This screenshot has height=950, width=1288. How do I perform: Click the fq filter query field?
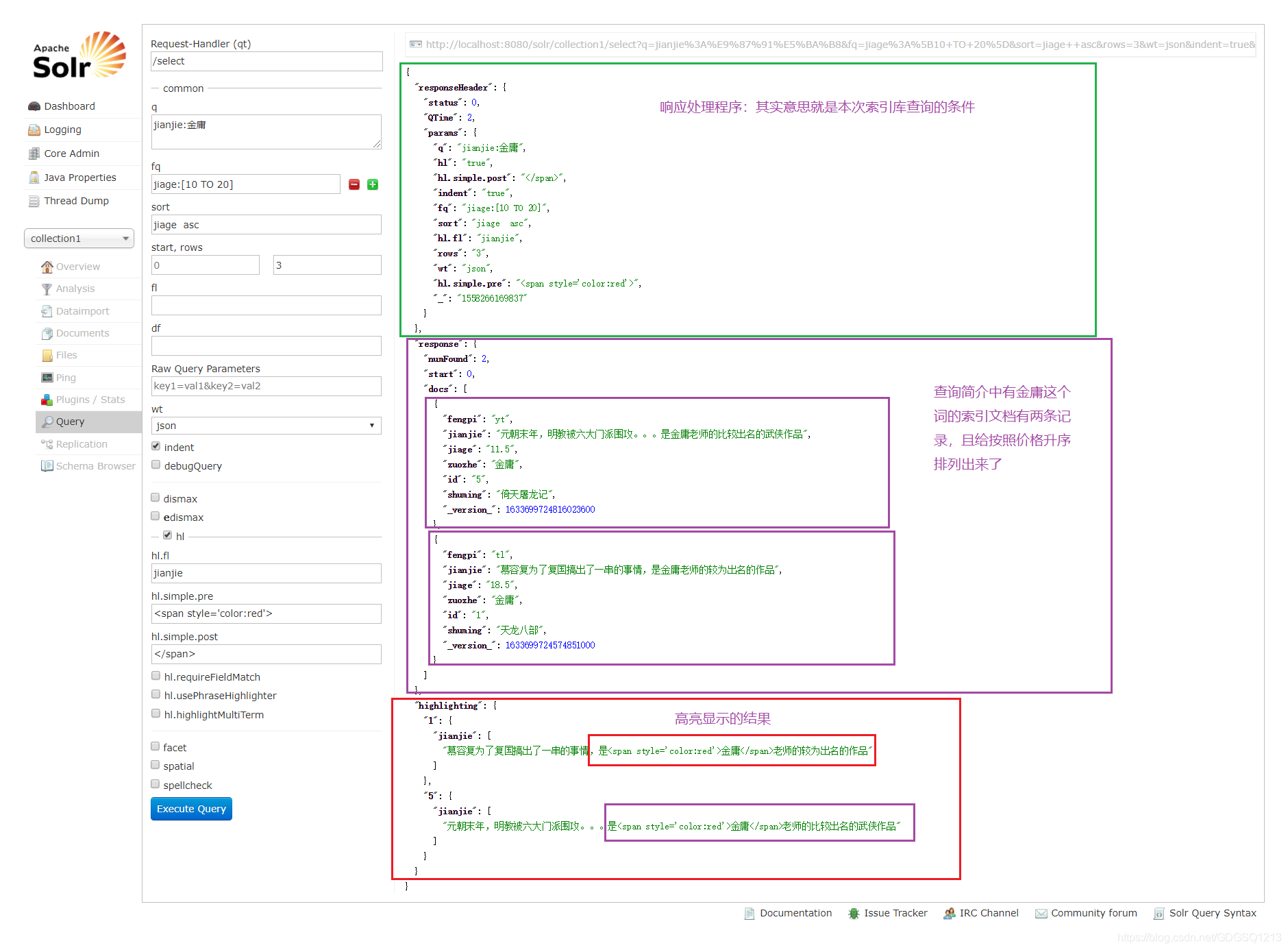246,184
